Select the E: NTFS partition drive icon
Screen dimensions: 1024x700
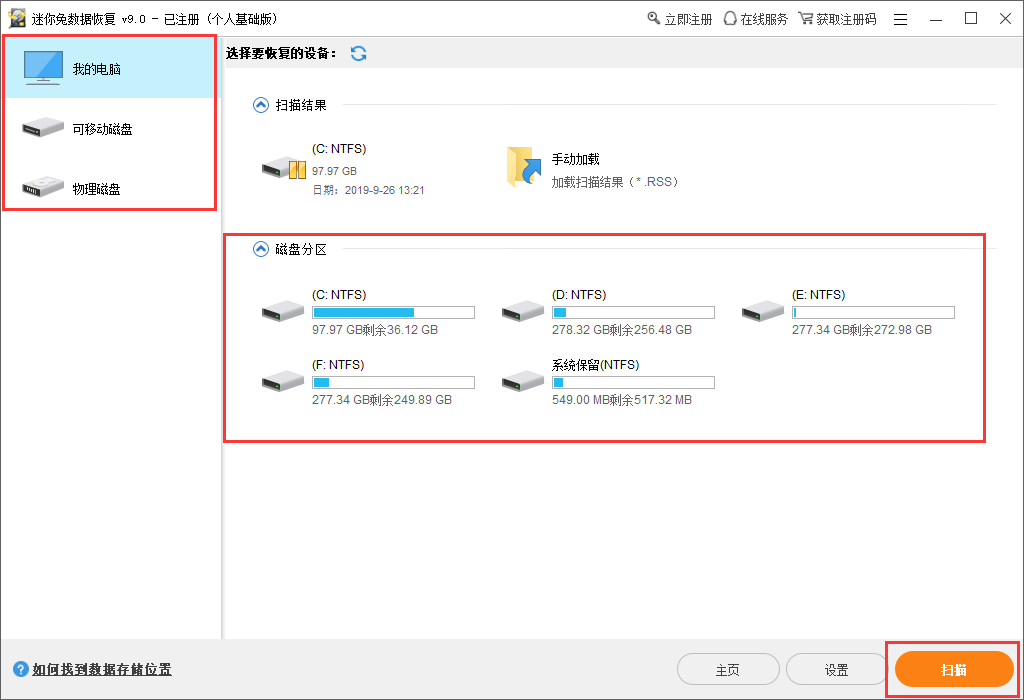coord(763,311)
